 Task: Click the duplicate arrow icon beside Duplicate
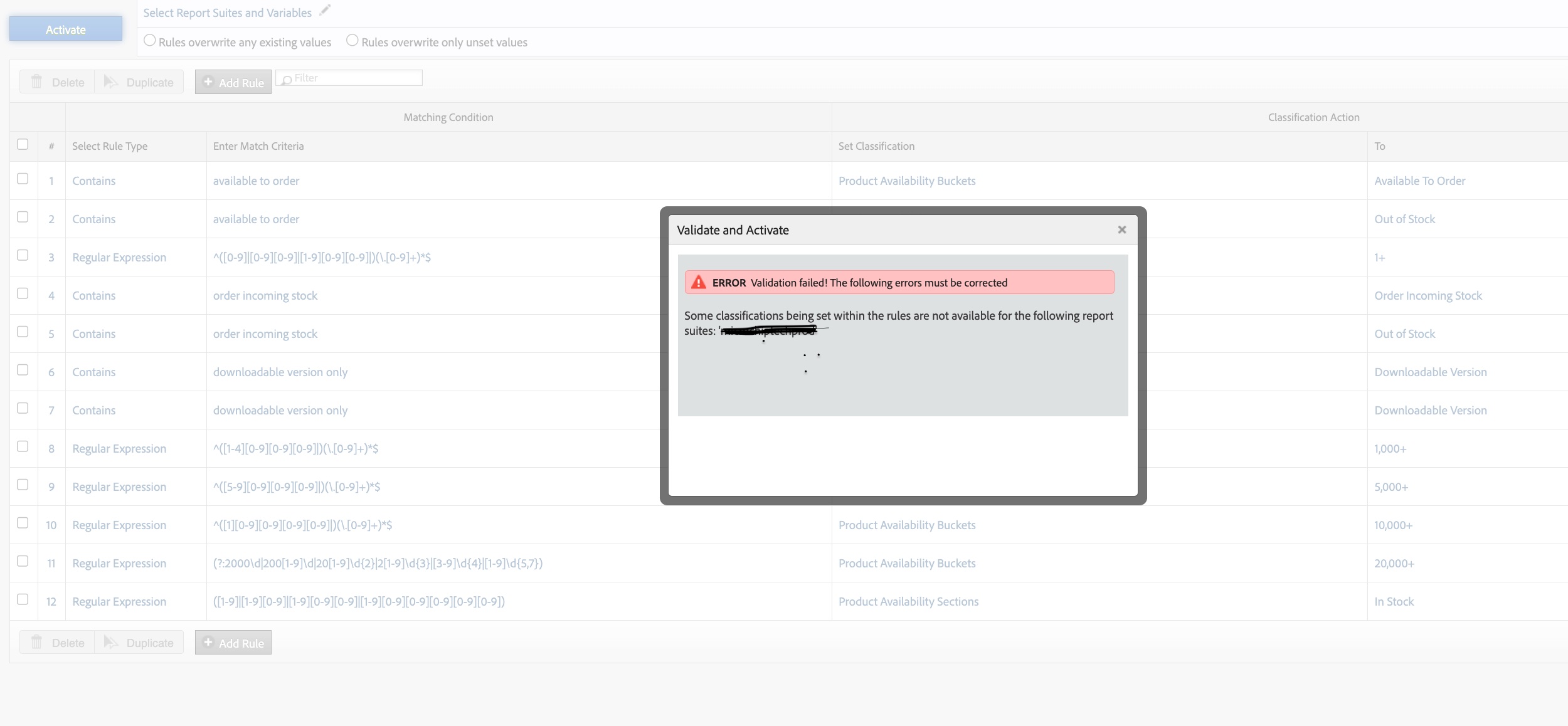pyautogui.click(x=111, y=82)
